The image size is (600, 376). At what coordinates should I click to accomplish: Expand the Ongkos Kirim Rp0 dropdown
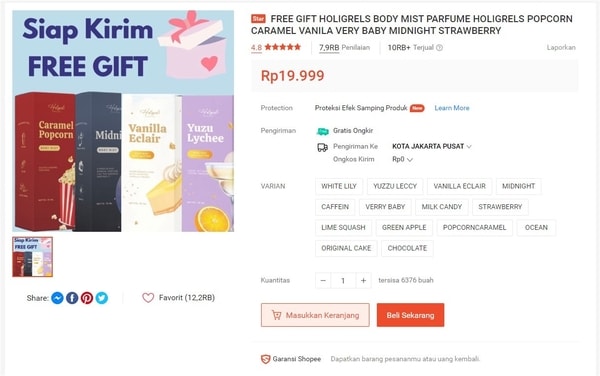pyautogui.click(x=402, y=159)
